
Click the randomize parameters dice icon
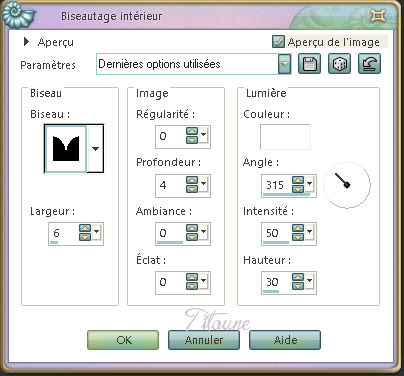click(x=339, y=64)
